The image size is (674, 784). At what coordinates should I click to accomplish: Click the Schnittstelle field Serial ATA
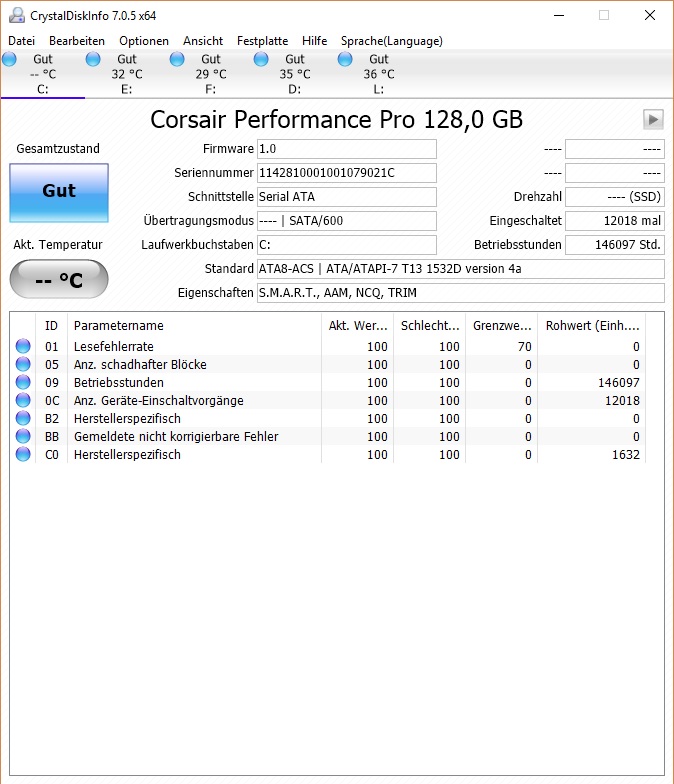[346, 197]
